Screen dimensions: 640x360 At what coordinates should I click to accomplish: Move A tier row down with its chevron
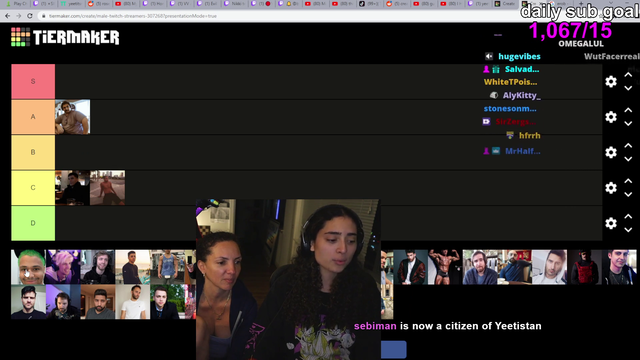(628, 124)
